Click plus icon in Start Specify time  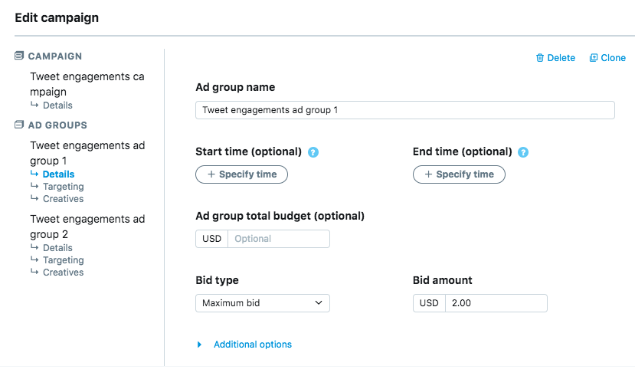click(x=211, y=175)
